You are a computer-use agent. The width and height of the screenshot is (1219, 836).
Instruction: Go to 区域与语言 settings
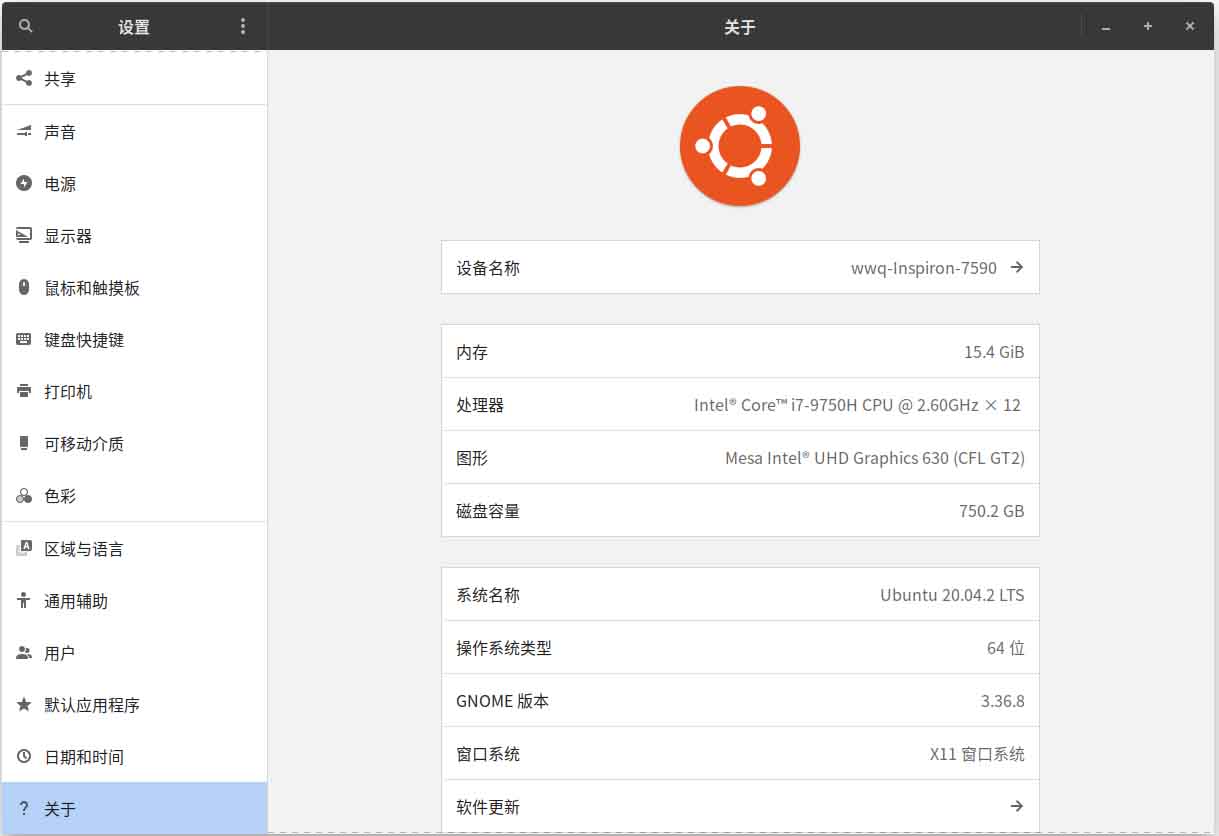click(x=84, y=549)
